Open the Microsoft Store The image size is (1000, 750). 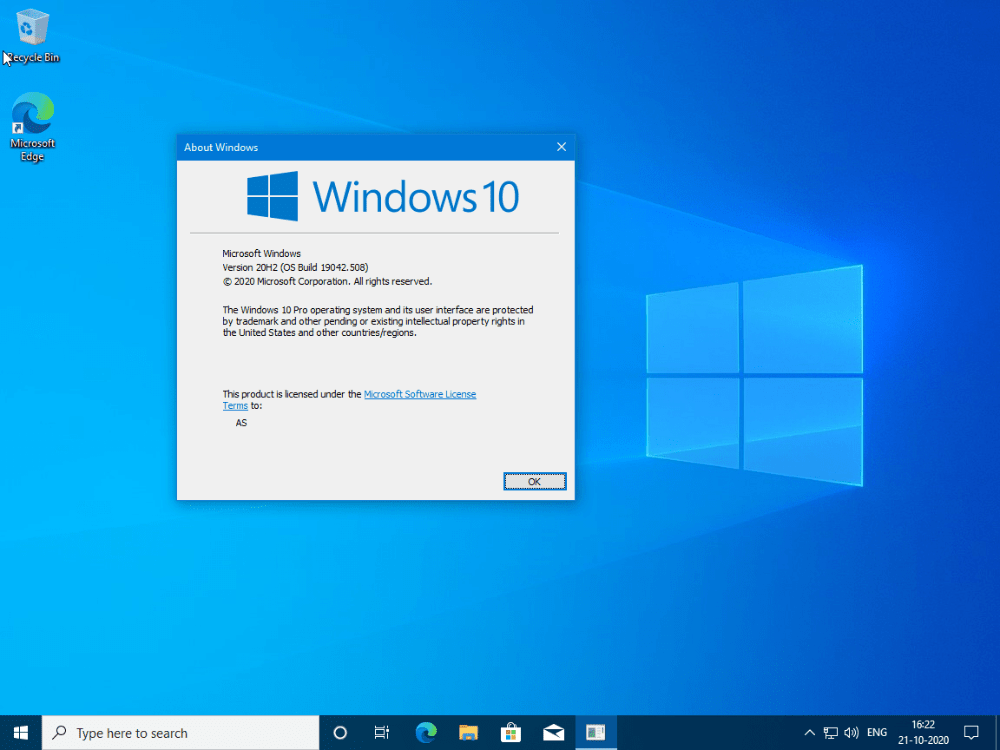(x=510, y=732)
